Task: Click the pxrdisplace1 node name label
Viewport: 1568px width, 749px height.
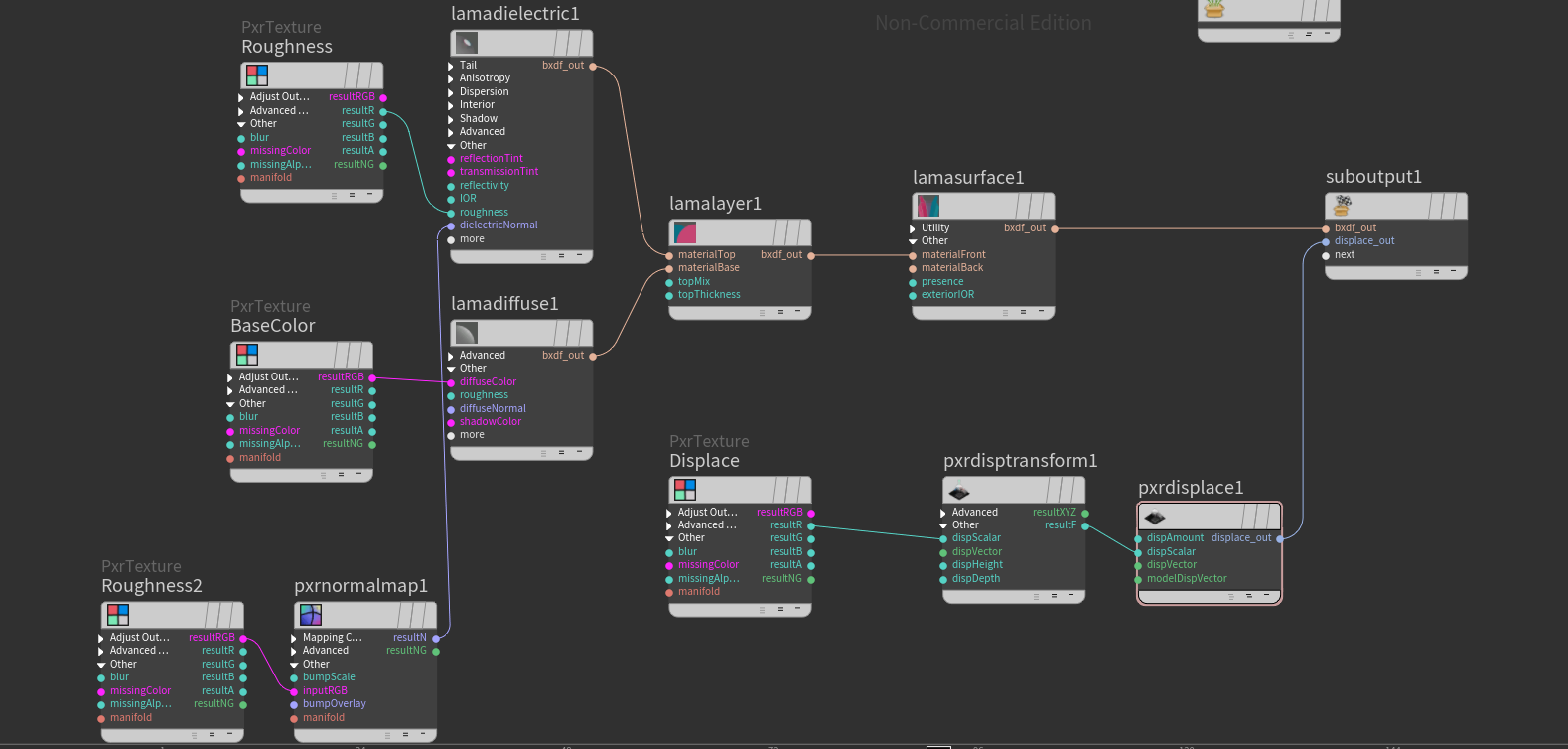Action: pyautogui.click(x=1191, y=488)
